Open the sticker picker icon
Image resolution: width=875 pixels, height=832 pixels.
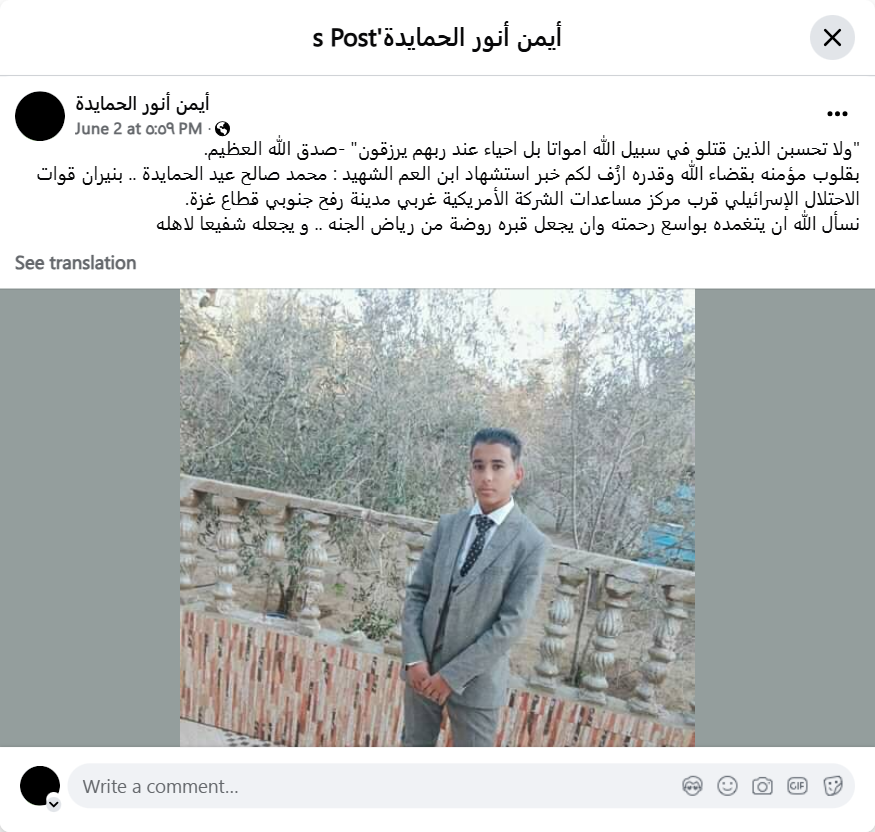pyautogui.click(x=833, y=786)
